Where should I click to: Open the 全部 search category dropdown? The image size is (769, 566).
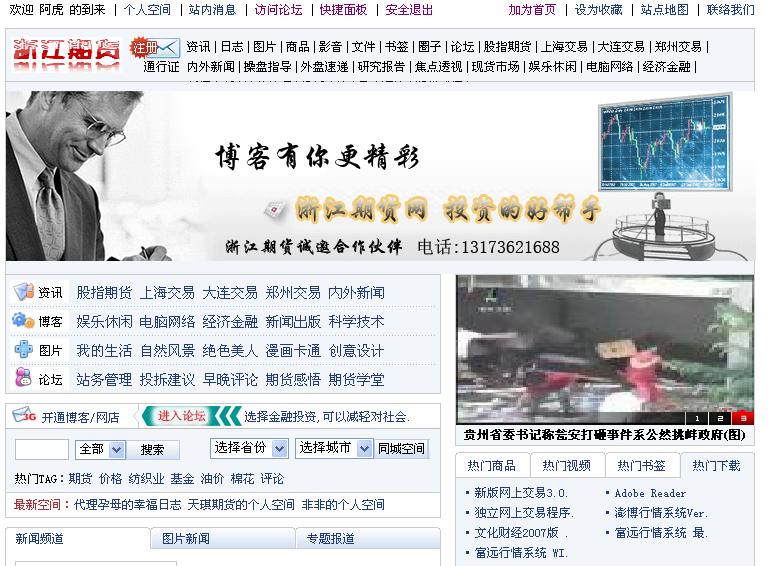(101, 449)
